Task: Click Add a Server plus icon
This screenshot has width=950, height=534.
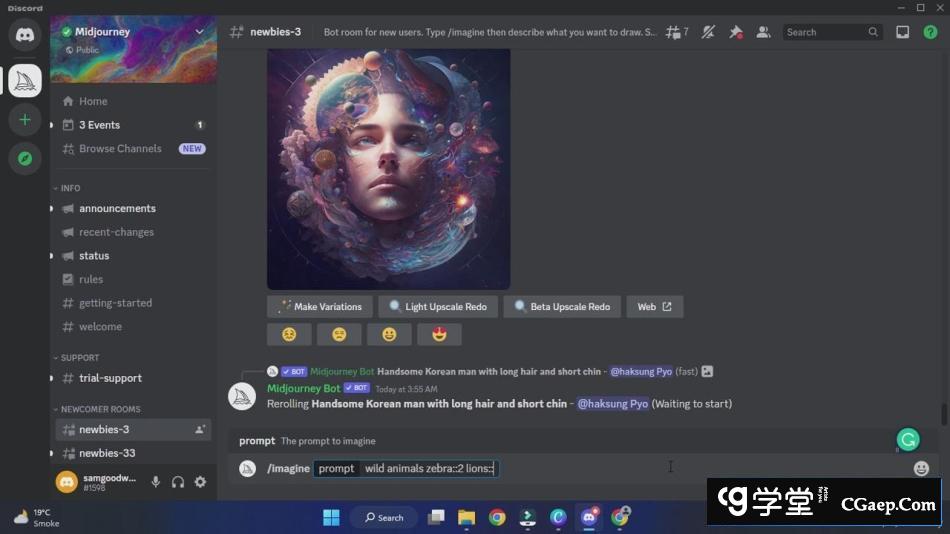Action: [25, 120]
